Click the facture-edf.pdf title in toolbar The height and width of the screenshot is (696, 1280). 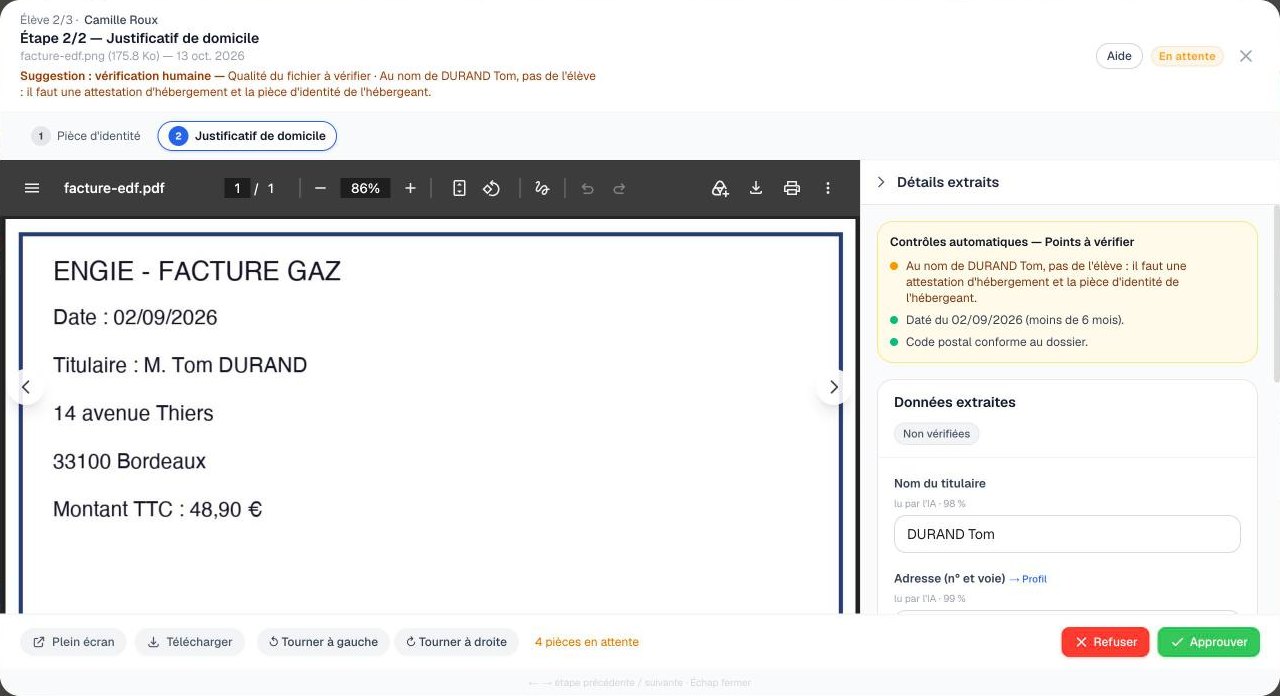(114, 188)
